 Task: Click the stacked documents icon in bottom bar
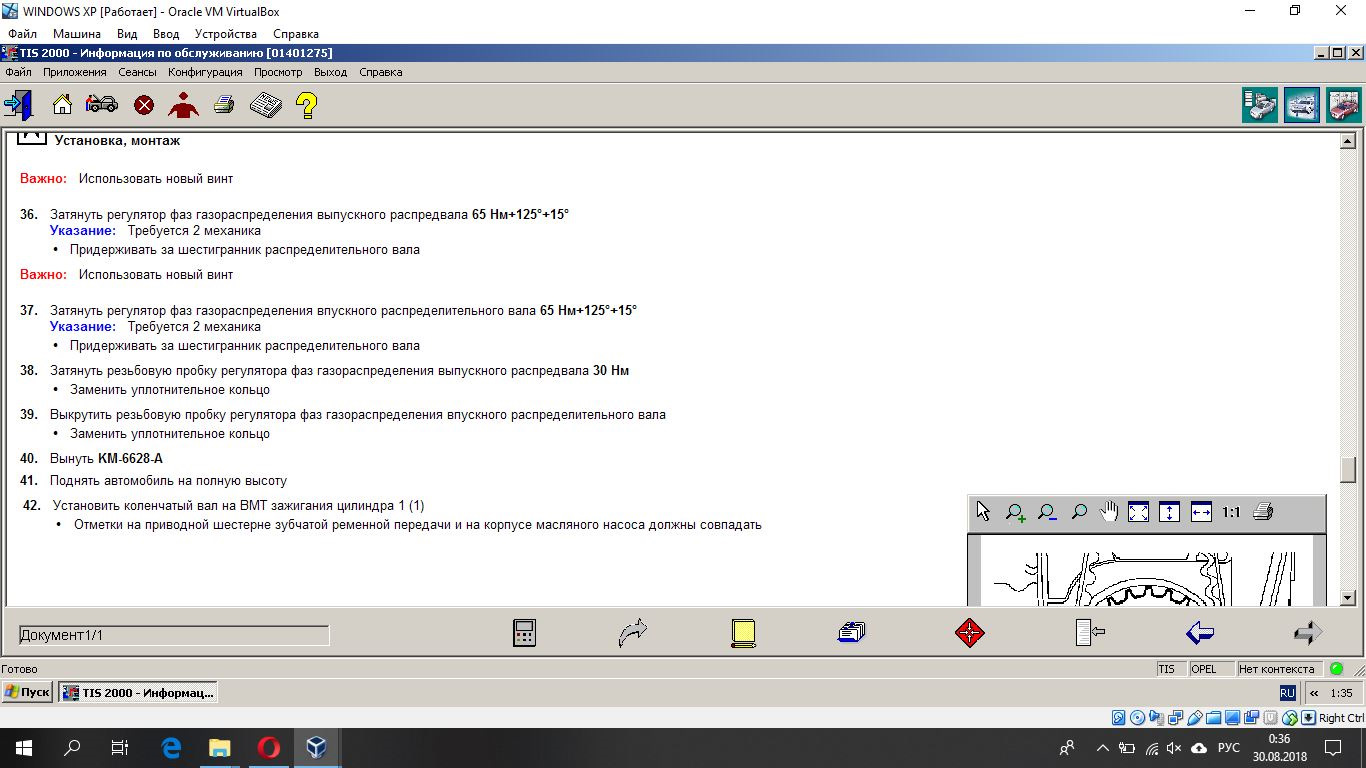(x=852, y=632)
